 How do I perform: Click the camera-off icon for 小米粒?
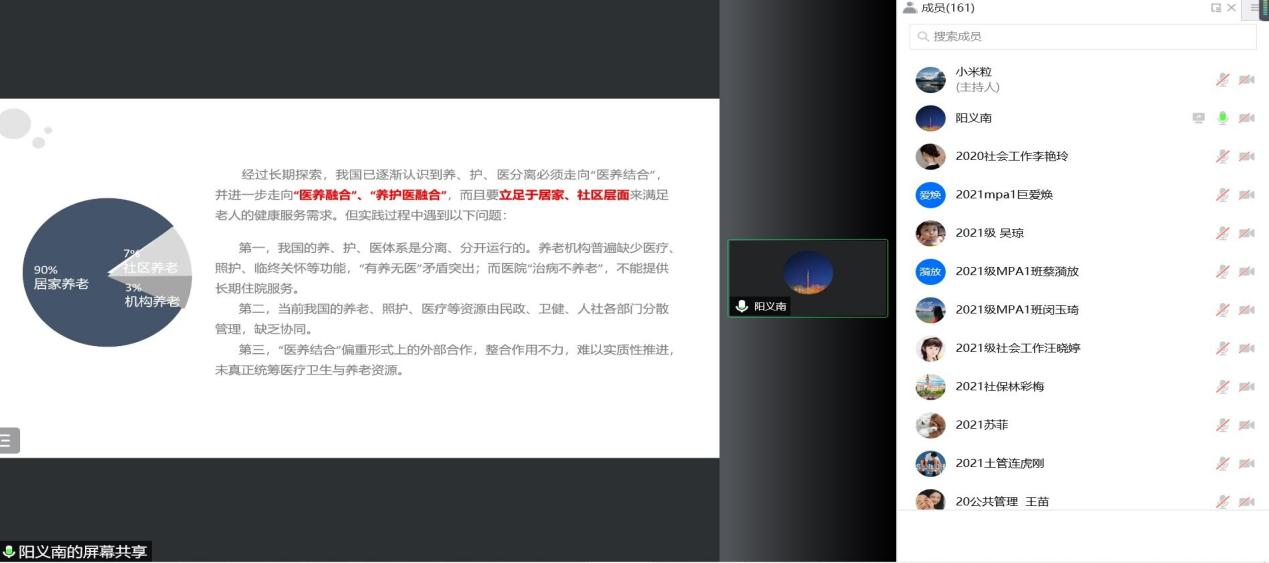pos(1246,80)
